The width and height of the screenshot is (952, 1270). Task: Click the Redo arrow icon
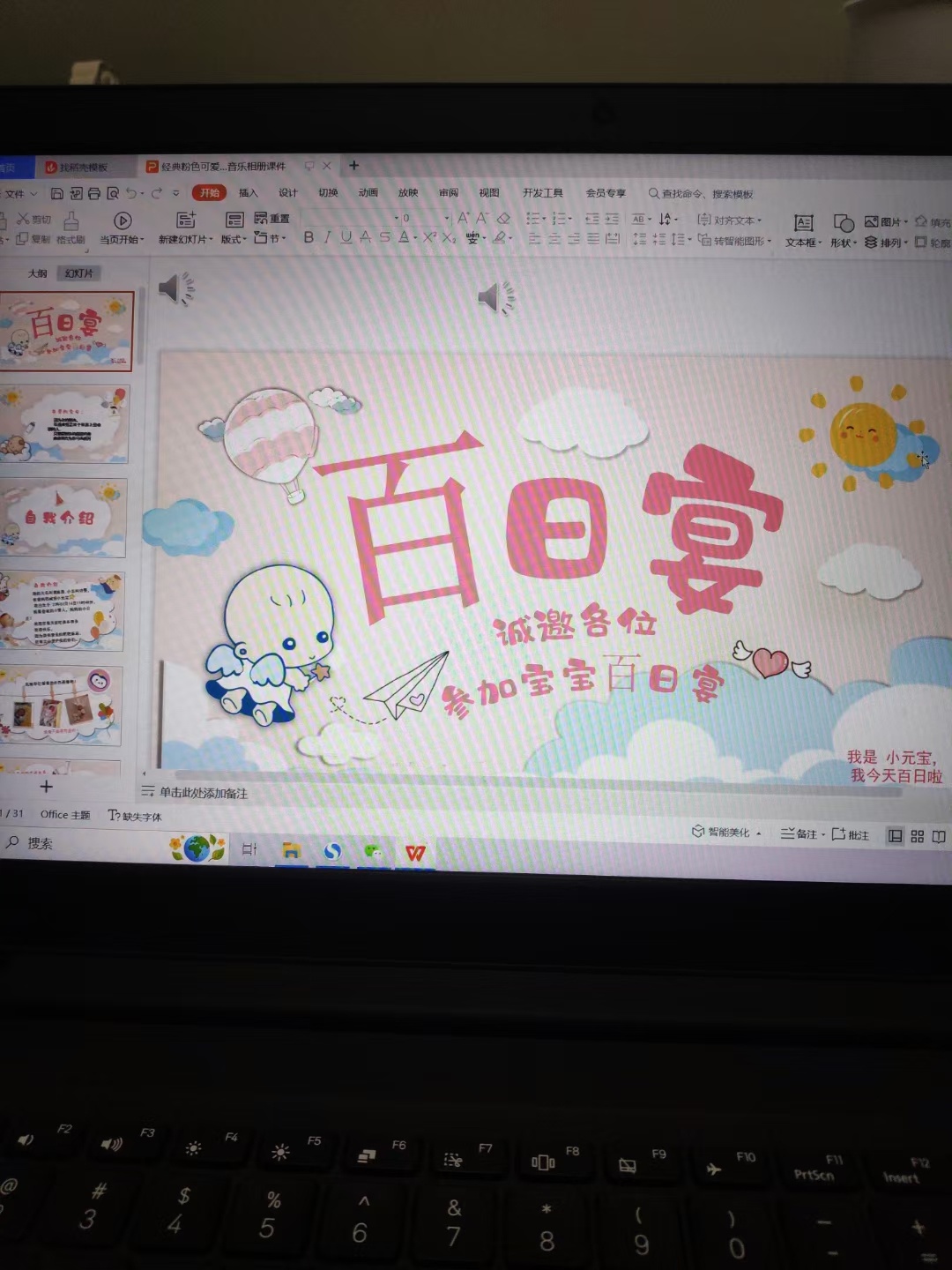157,193
